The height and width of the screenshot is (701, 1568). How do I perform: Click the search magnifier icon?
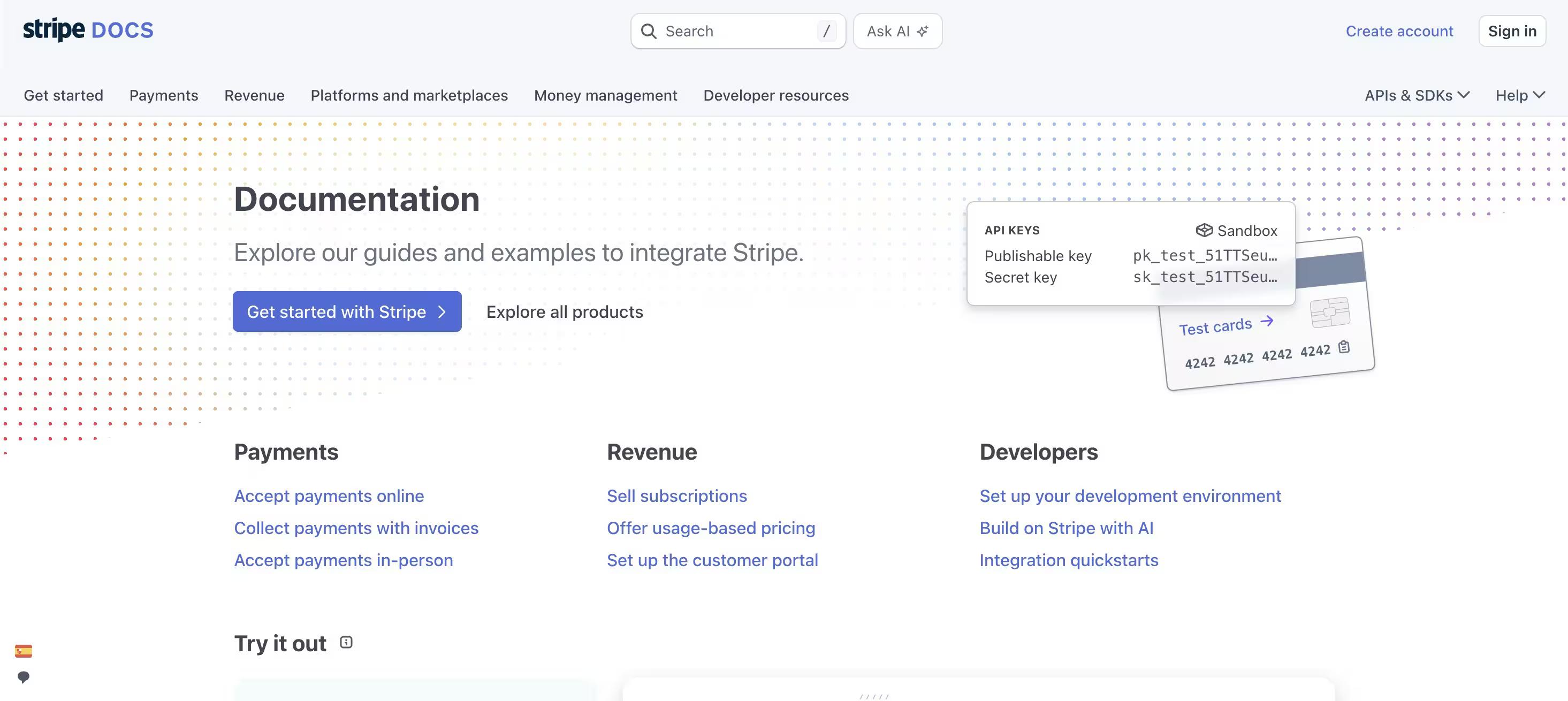pyautogui.click(x=649, y=31)
